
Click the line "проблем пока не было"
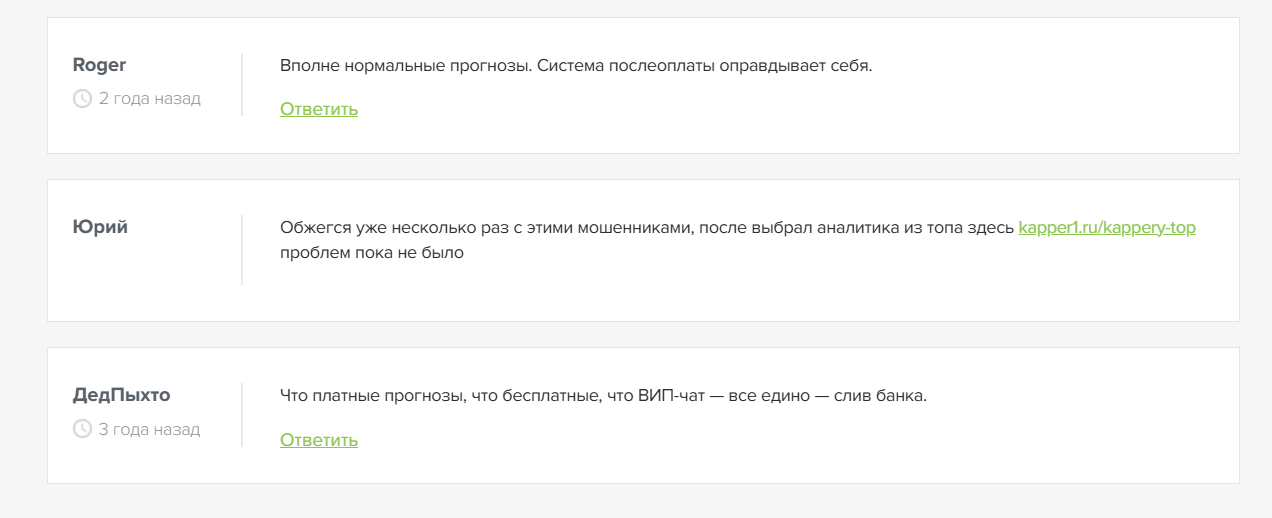click(x=372, y=253)
